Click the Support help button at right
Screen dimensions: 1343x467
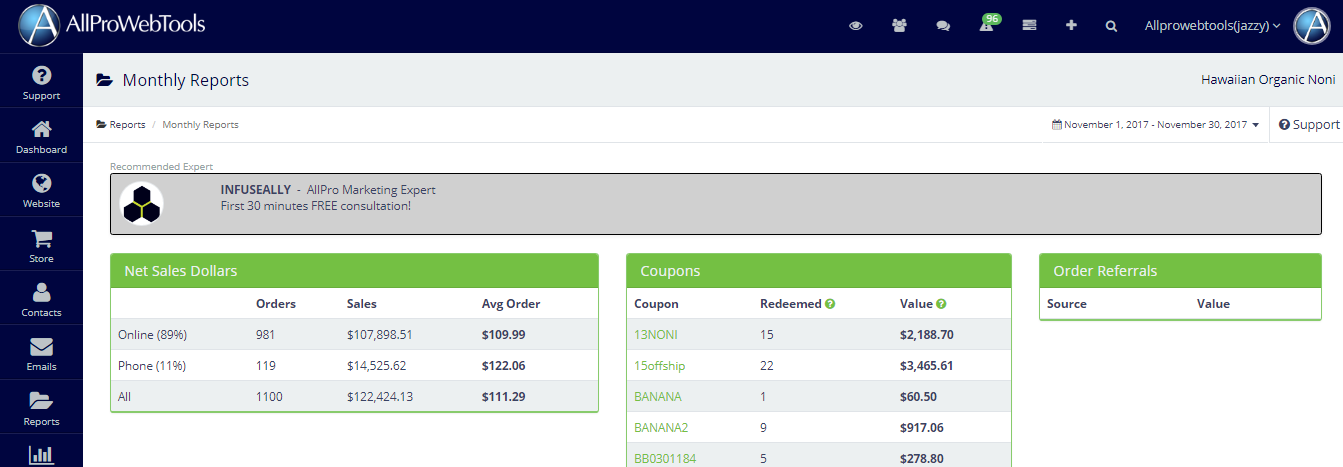pos(1309,125)
